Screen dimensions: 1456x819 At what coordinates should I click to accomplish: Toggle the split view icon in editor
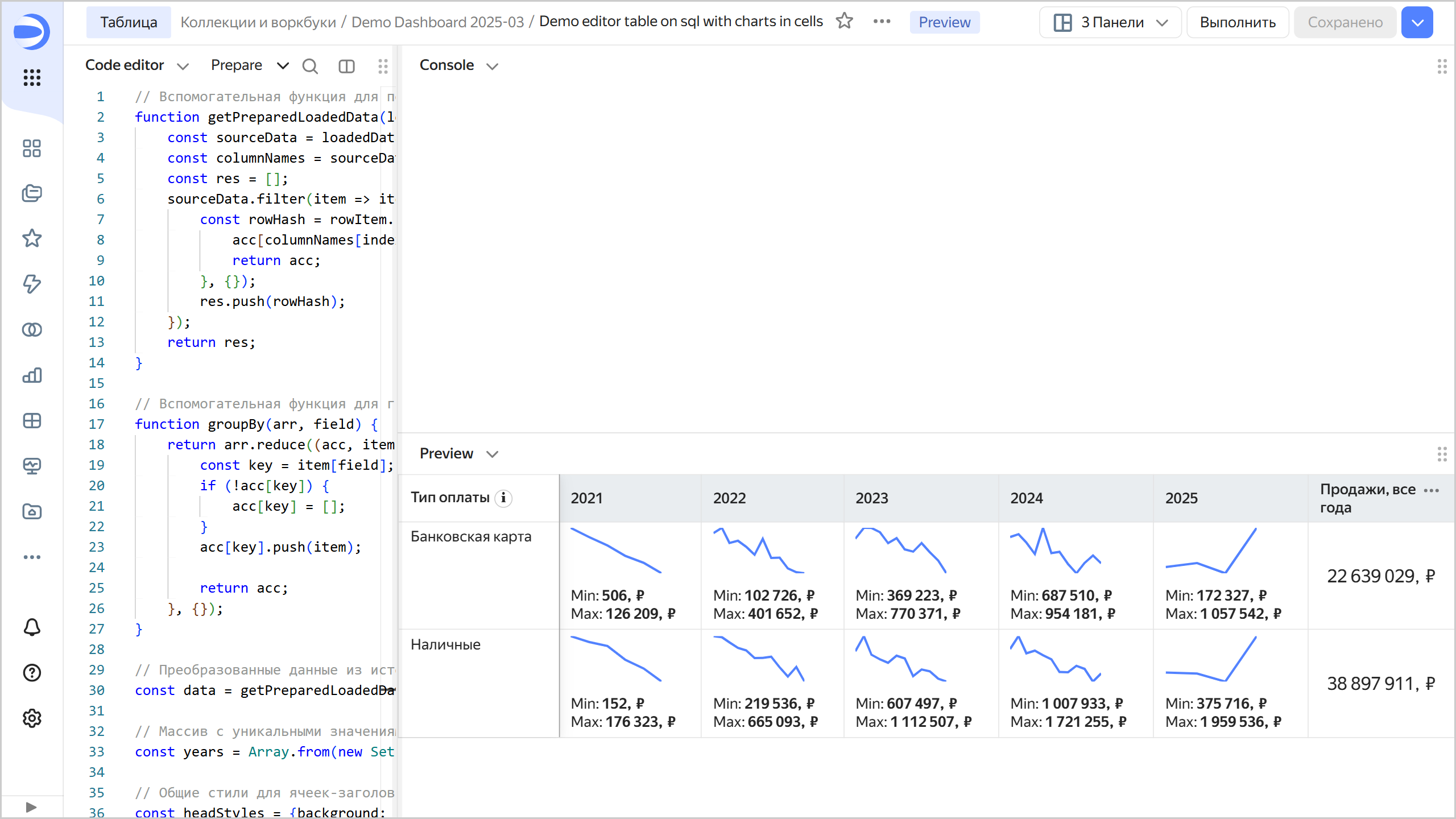click(x=346, y=66)
